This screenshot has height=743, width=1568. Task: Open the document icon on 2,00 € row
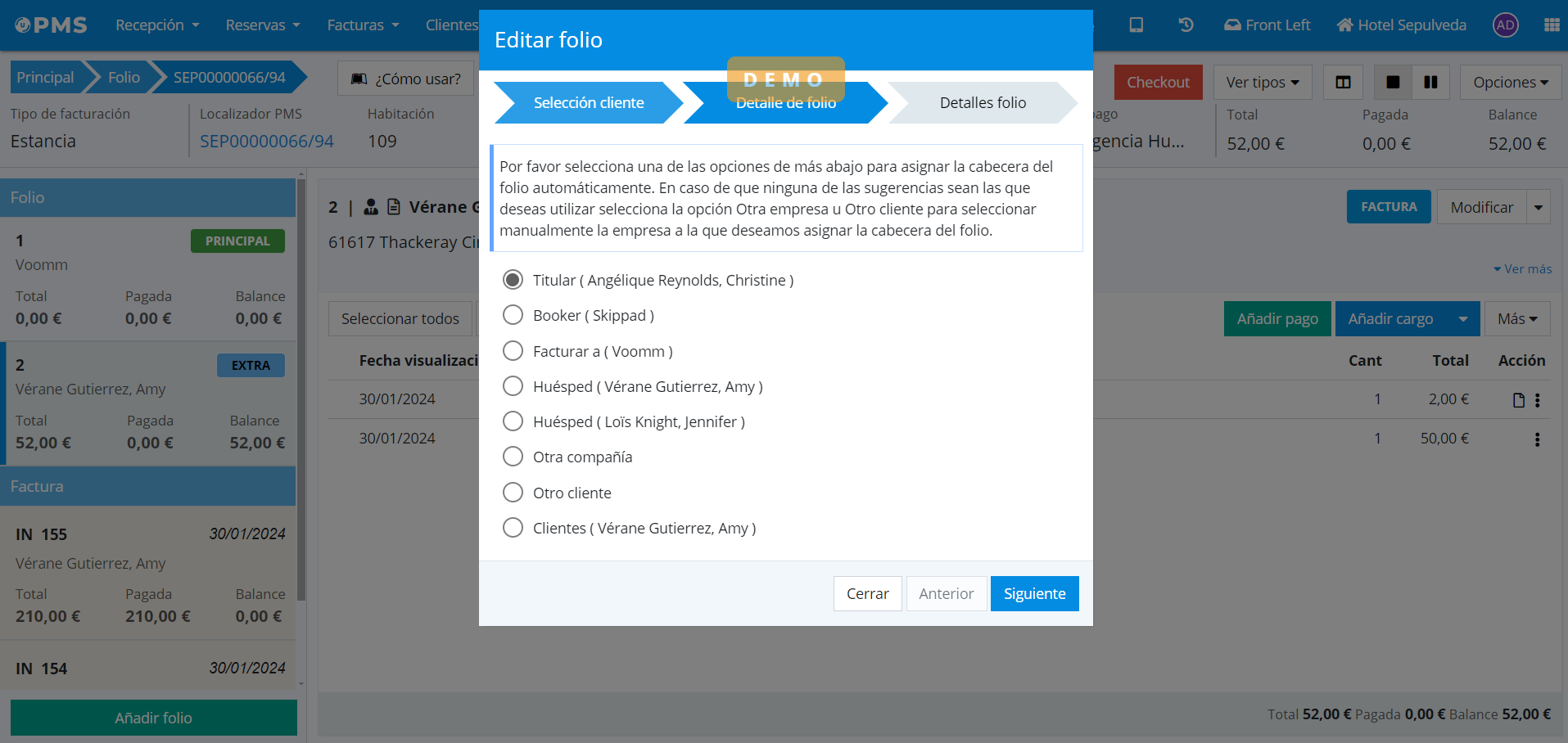(x=1519, y=400)
